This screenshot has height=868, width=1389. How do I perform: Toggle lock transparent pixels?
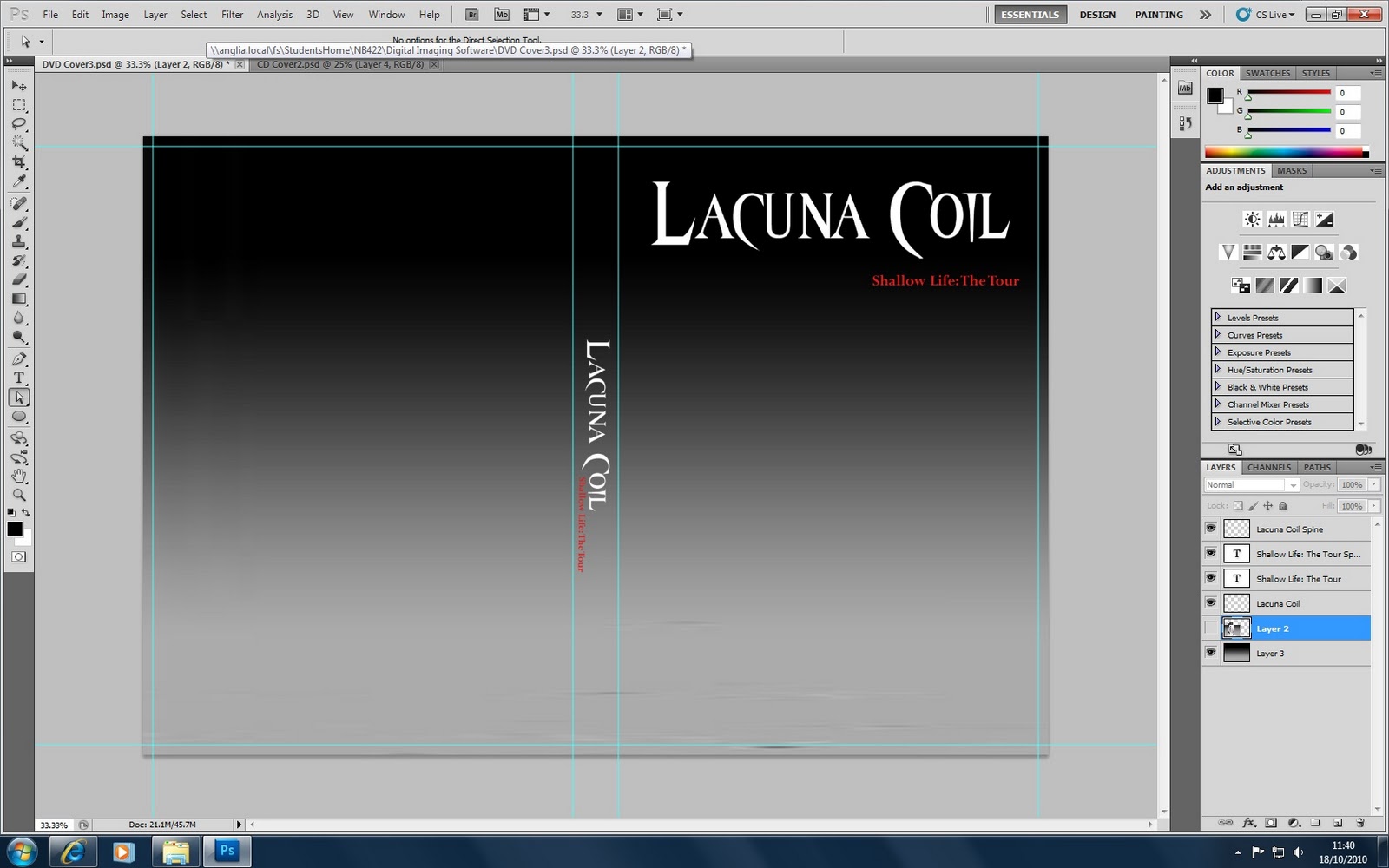pyautogui.click(x=1238, y=506)
